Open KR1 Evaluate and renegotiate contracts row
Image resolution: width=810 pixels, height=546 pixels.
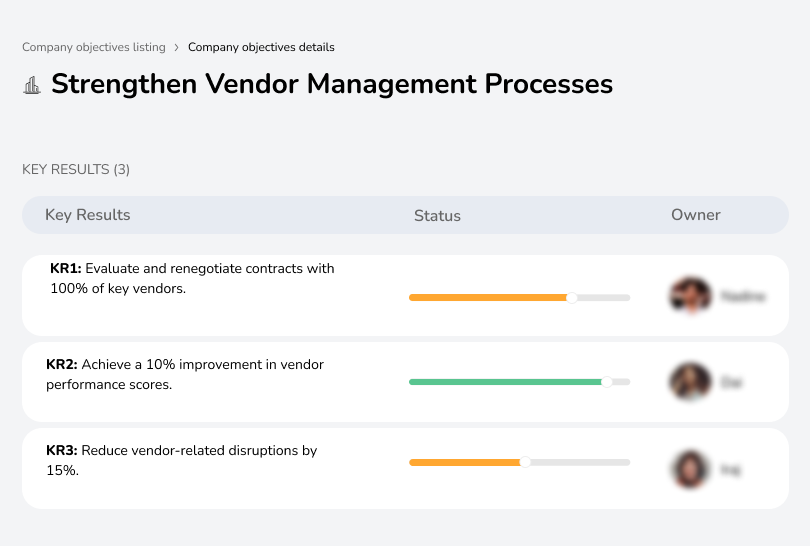tap(405, 295)
